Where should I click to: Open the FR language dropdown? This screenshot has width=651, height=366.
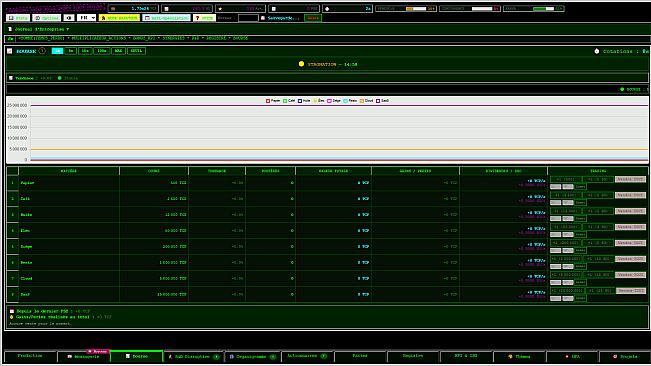[x=86, y=18]
